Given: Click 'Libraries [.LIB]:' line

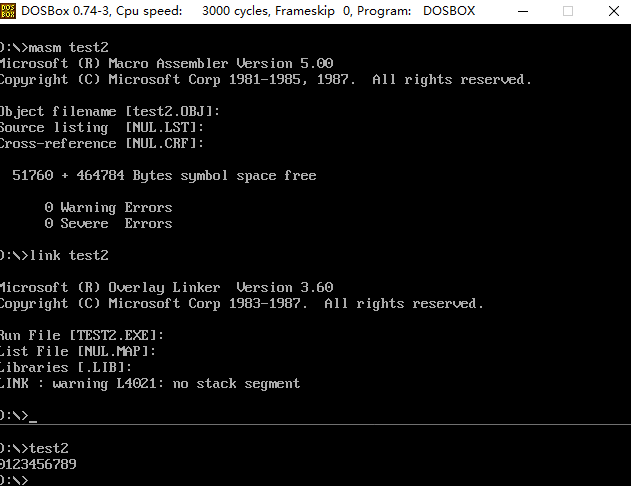Looking at the screenshot, I should click(66, 367).
